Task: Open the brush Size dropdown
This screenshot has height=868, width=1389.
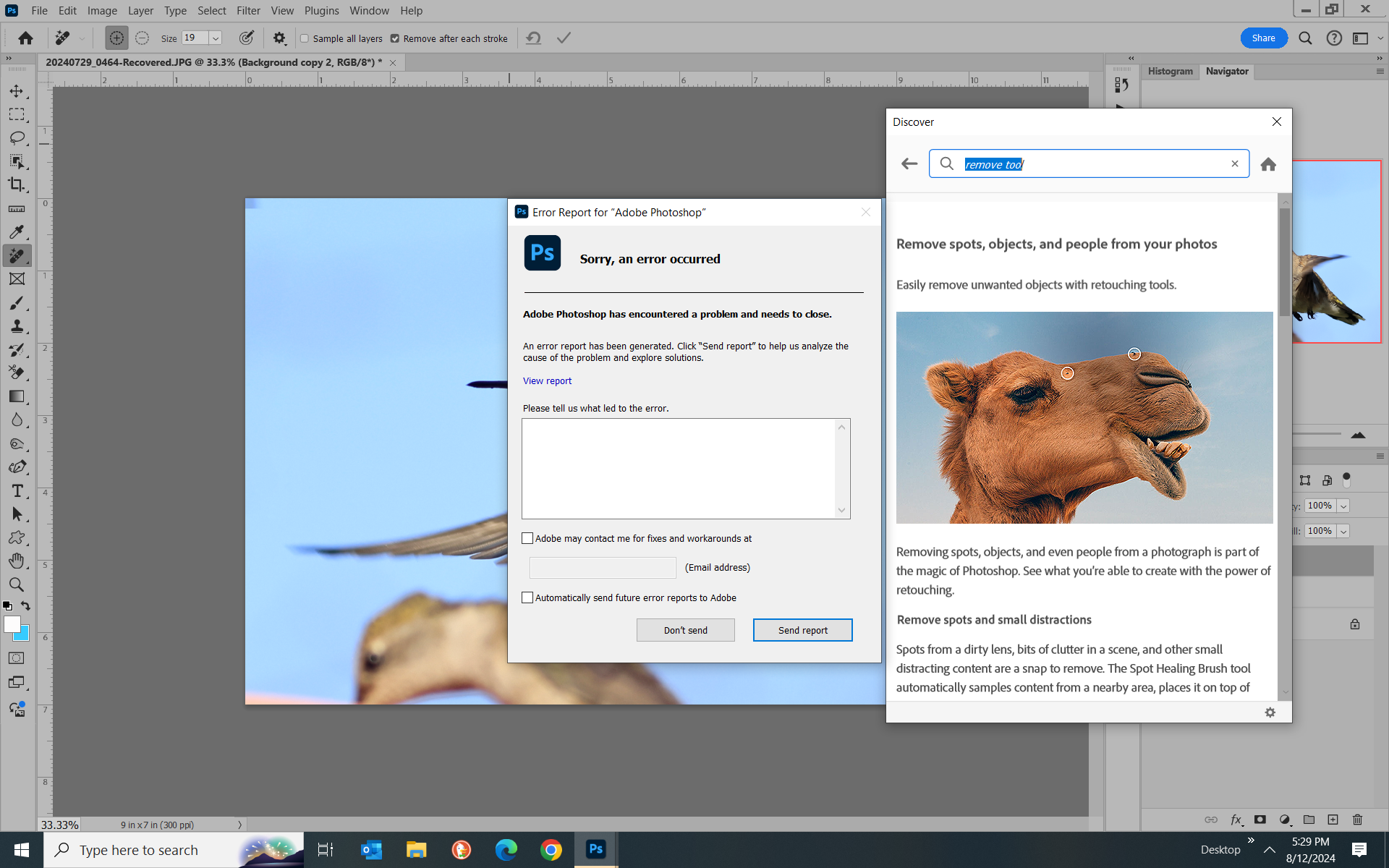Action: 215,38
